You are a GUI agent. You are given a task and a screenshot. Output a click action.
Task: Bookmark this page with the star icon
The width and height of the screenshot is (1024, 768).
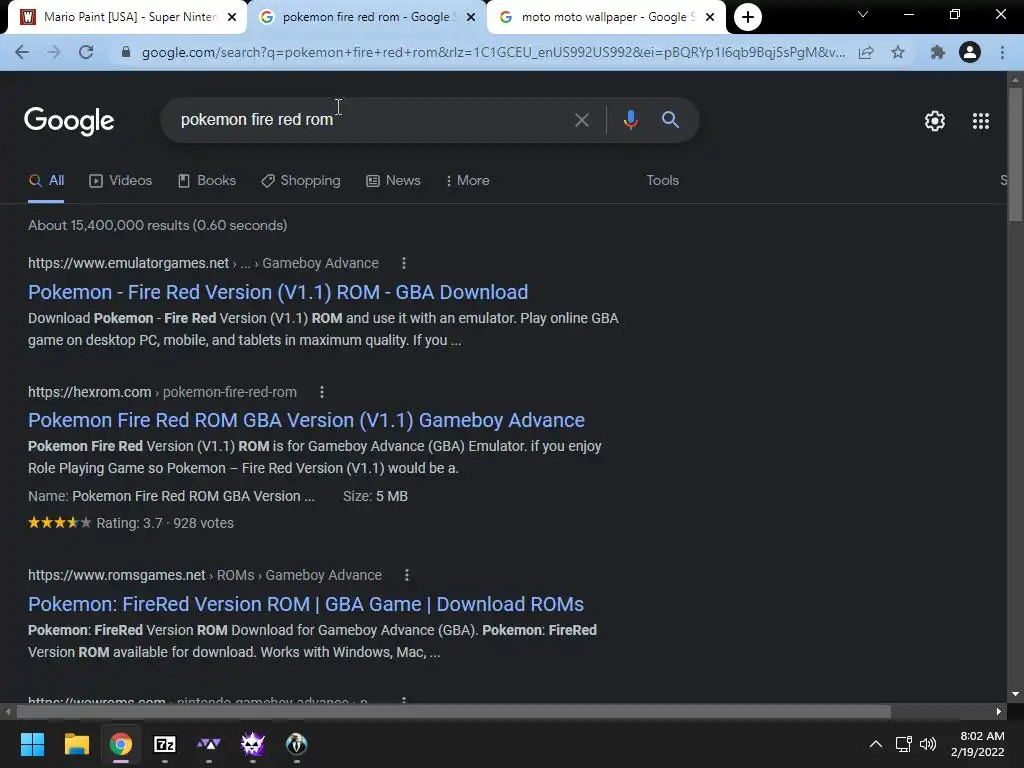click(x=898, y=52)
